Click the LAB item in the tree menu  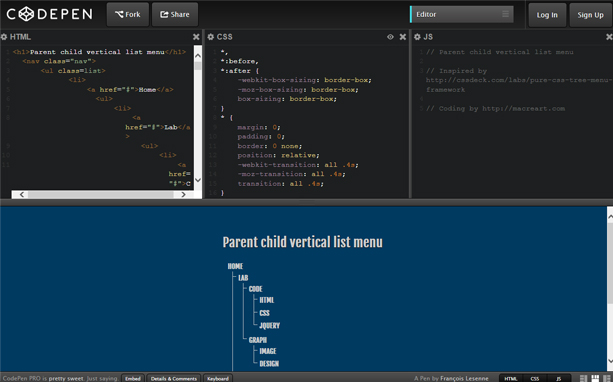click(243, 278)
